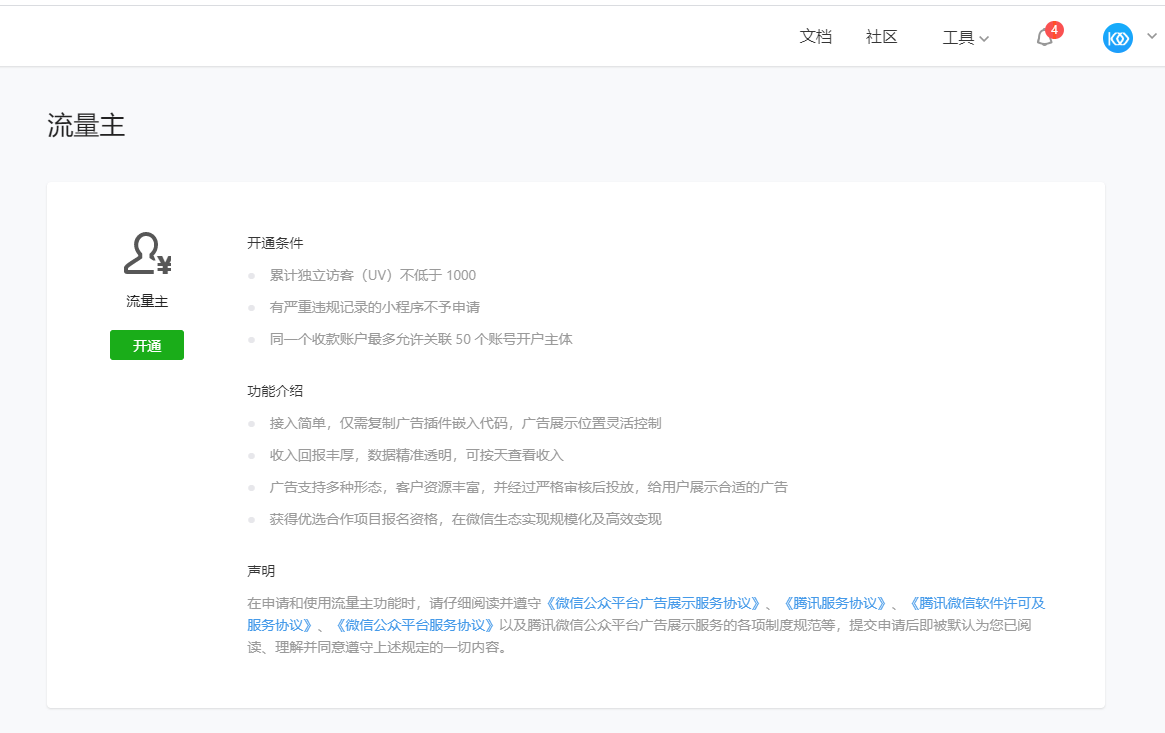Click the red badge showing 4 notifications
This screenshot has height=733, width=1165.
(x=1054, y=30)
